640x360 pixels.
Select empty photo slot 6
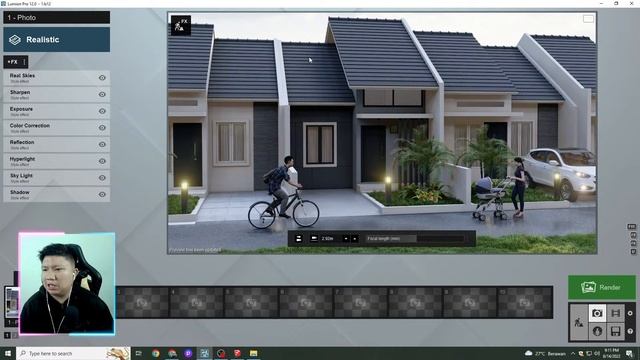306,302
